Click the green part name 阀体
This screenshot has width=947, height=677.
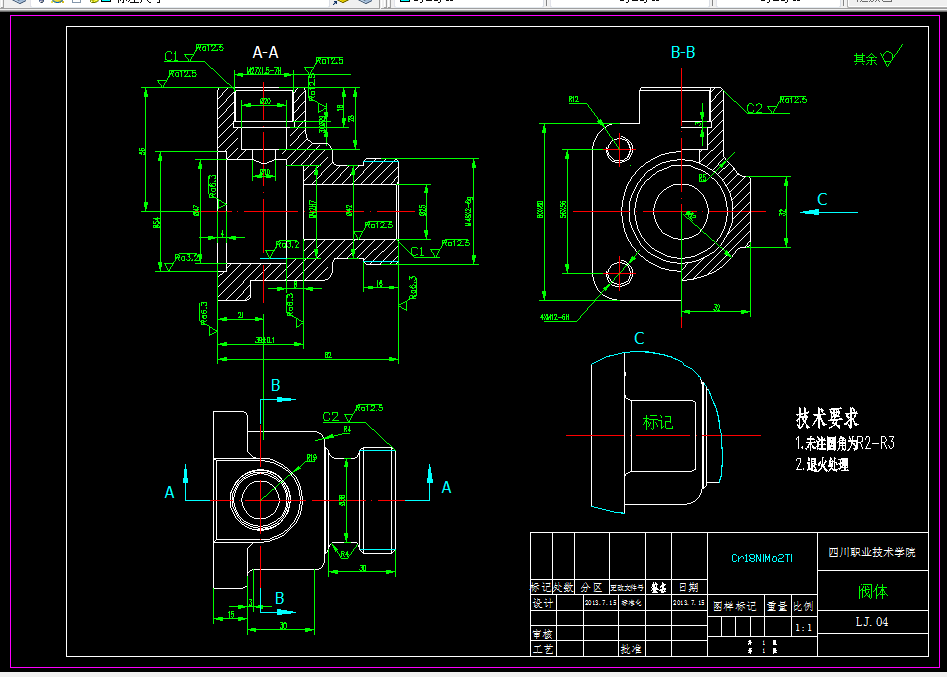[x=873, y=591]
